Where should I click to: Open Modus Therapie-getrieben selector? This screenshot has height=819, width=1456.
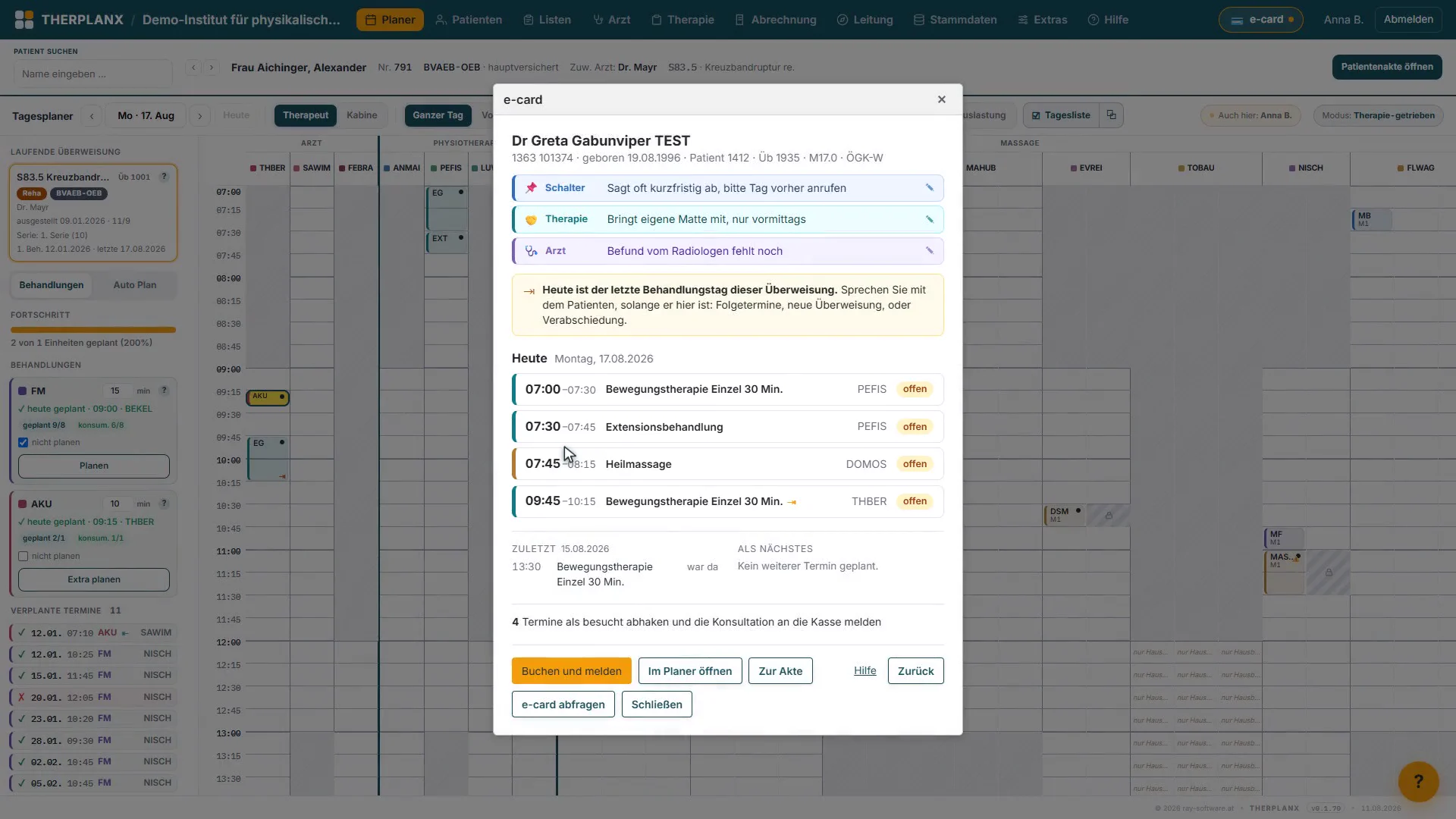1378,115
